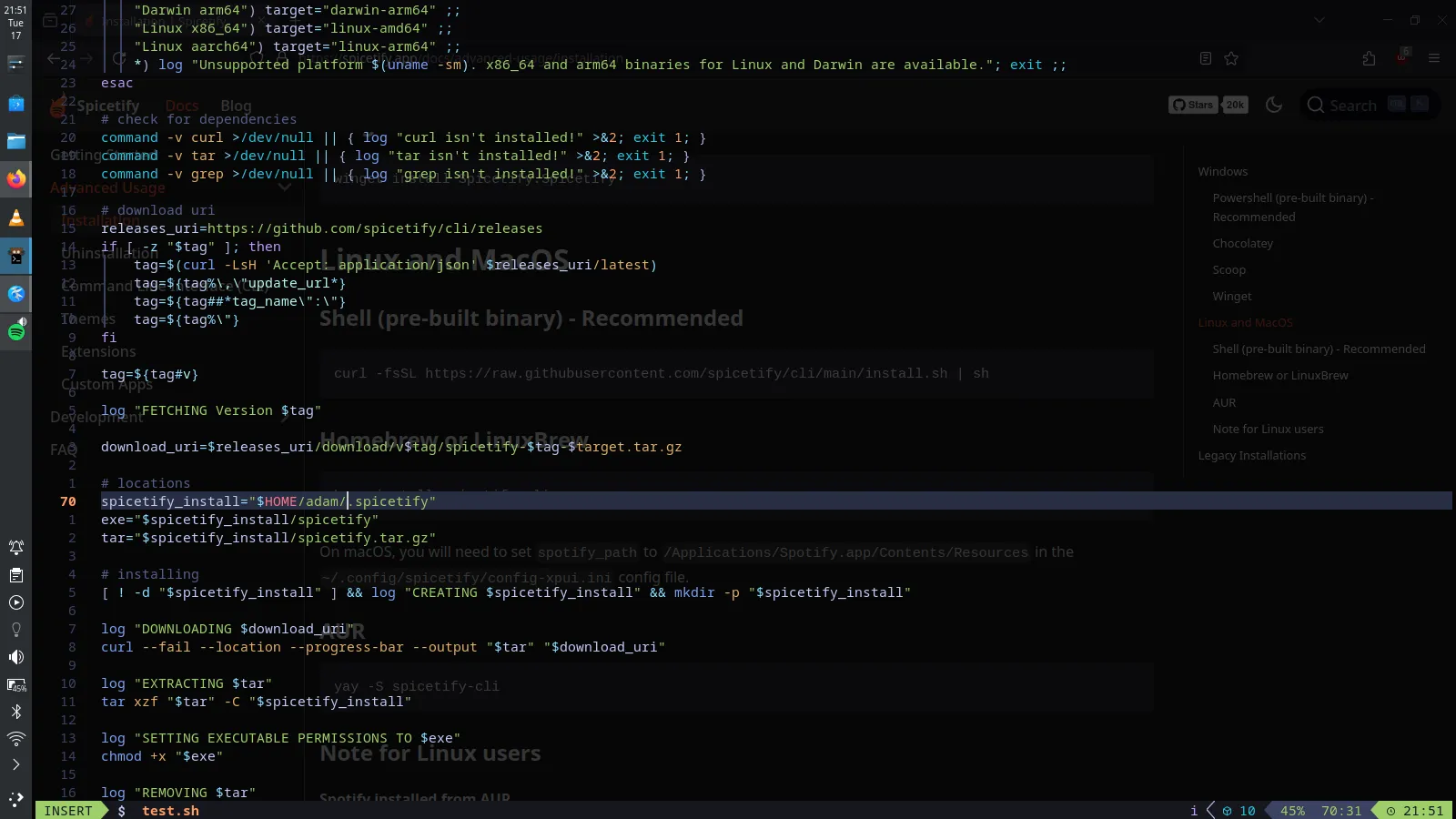
Task: Bookmark the page with the star icon
Action: point(1231,58)
